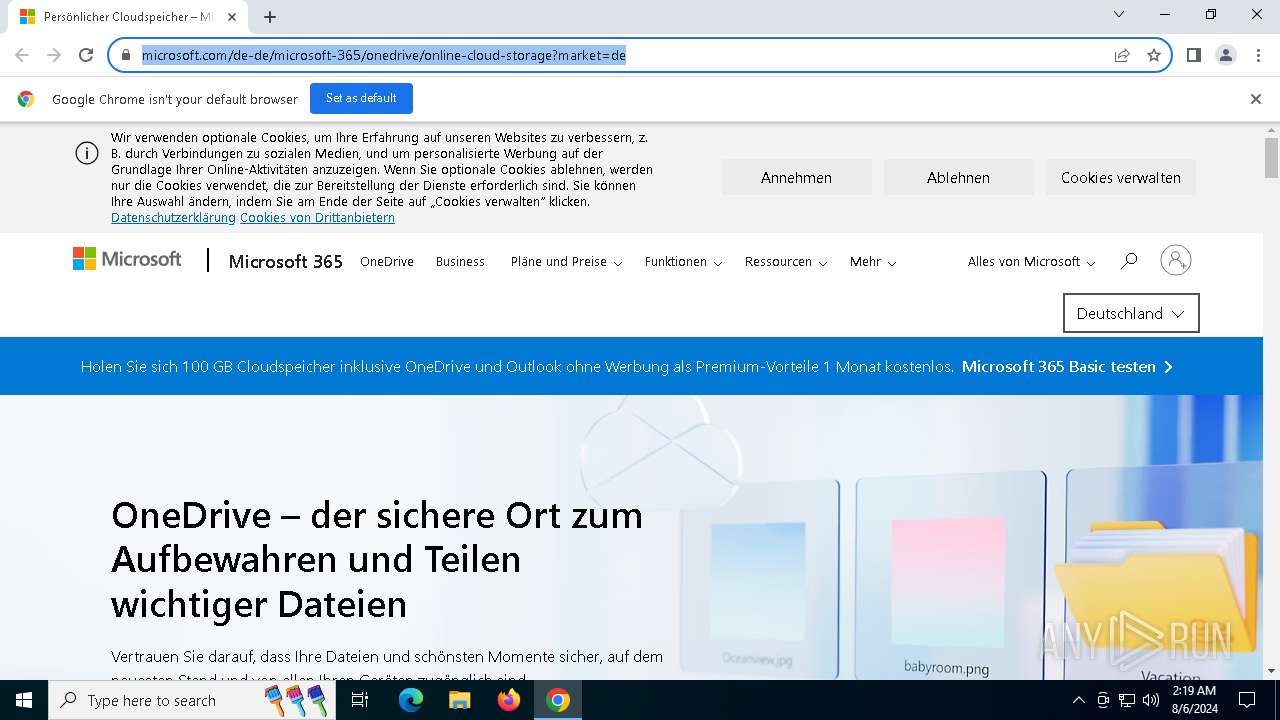Click the page vertical scrollbar thumb
The height and width of the screenshot is (720, 1280).
pyautogui.click(x=1271, y=158)
